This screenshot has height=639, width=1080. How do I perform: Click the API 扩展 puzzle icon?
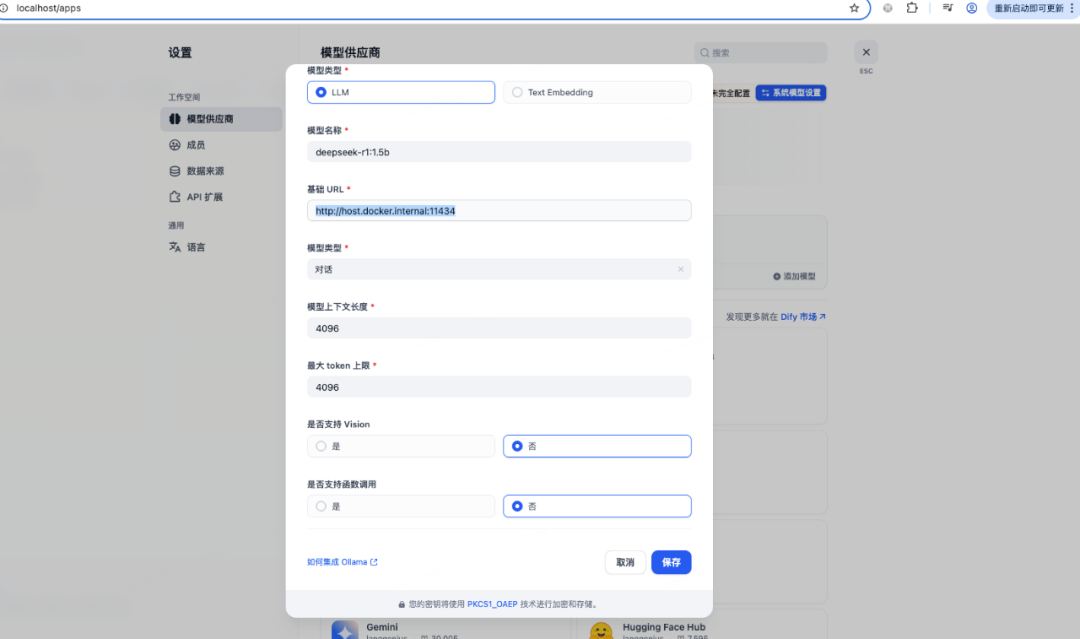(175, 197)
